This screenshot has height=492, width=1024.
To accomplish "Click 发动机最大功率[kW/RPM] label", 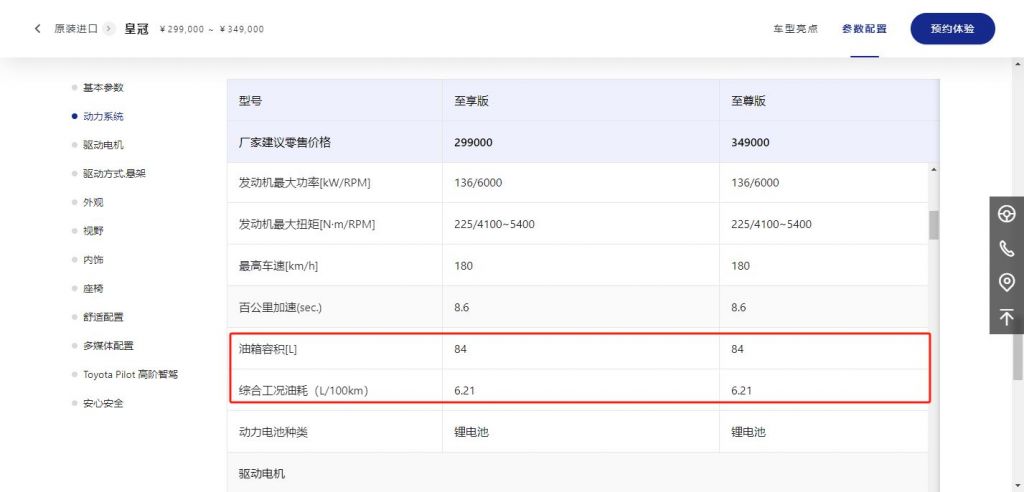I will point(304,183).
